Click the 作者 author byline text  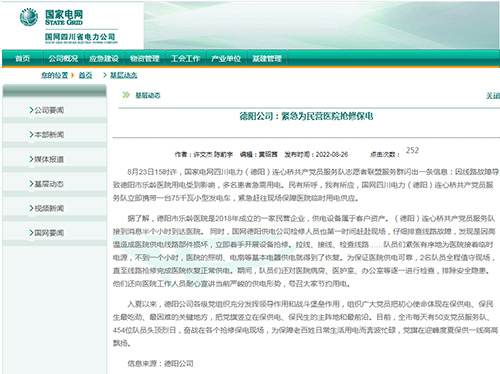(204, 155)
